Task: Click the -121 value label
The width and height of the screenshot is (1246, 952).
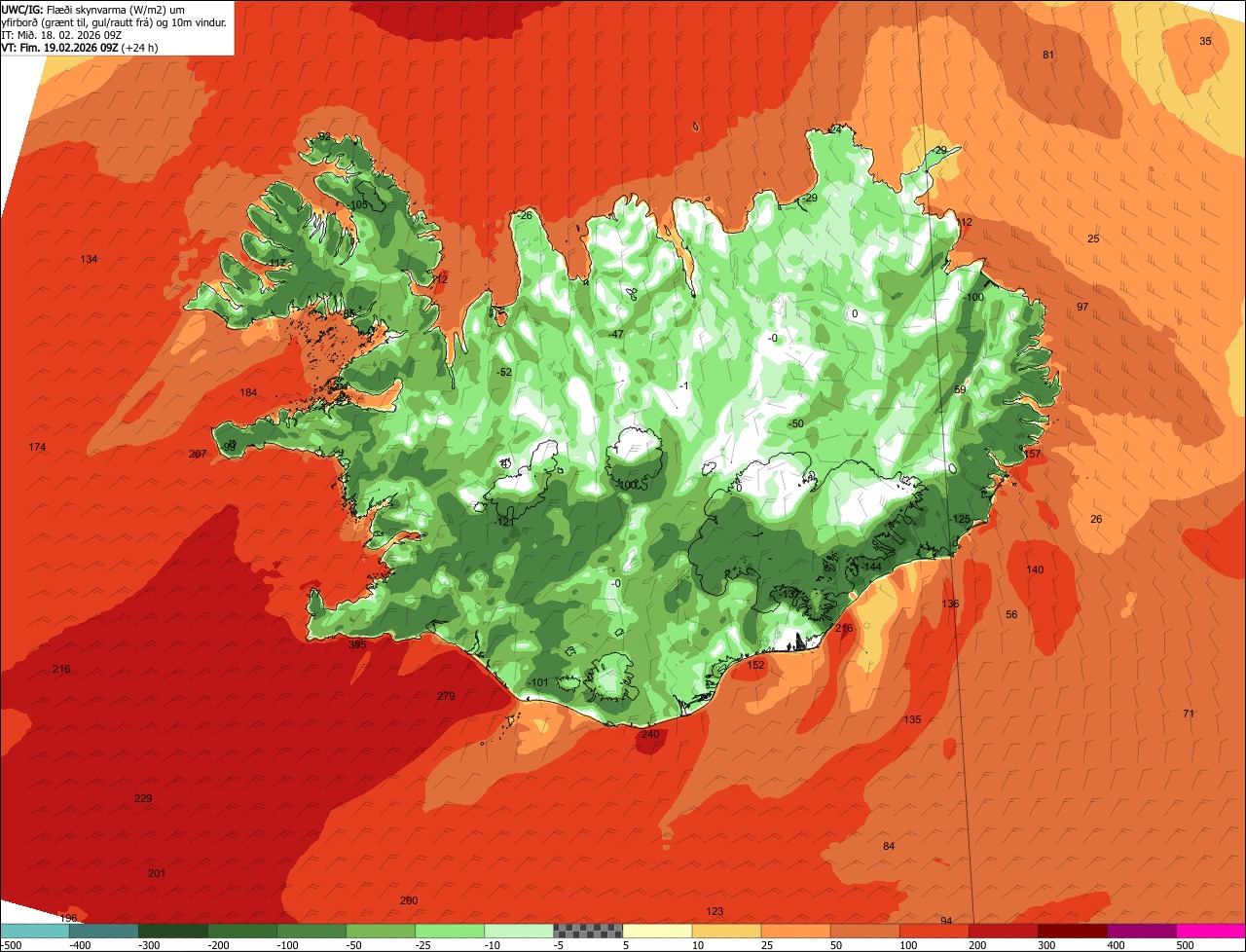Action: coord(502,522)
